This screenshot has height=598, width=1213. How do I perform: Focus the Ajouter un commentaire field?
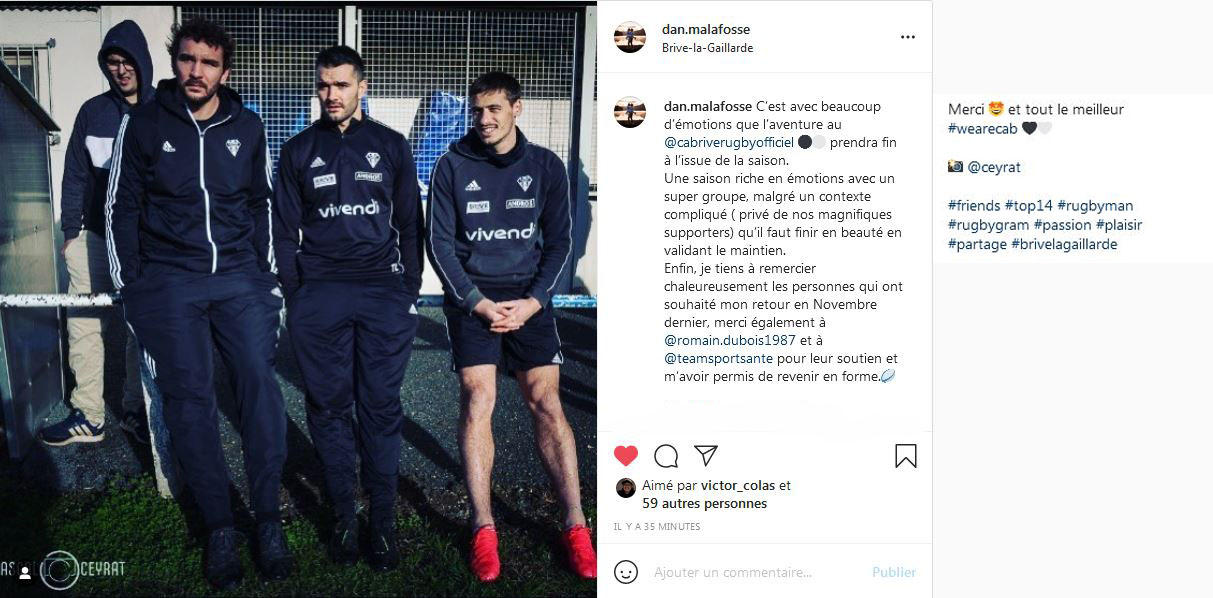pos(755,572)
